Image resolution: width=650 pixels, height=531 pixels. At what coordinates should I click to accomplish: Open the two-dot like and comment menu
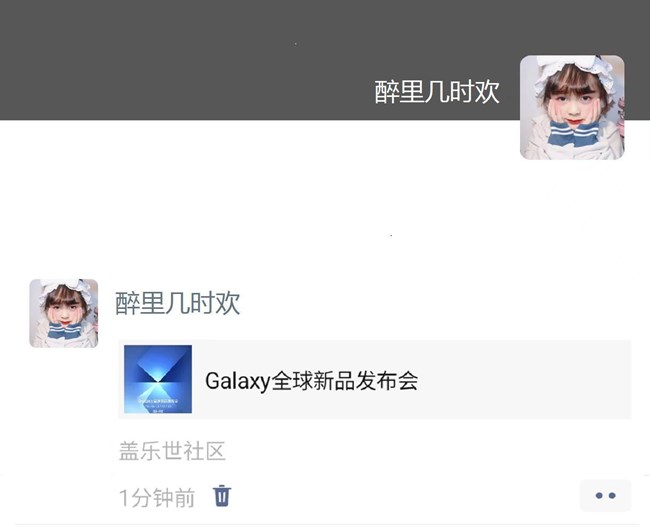click(605, 495)
